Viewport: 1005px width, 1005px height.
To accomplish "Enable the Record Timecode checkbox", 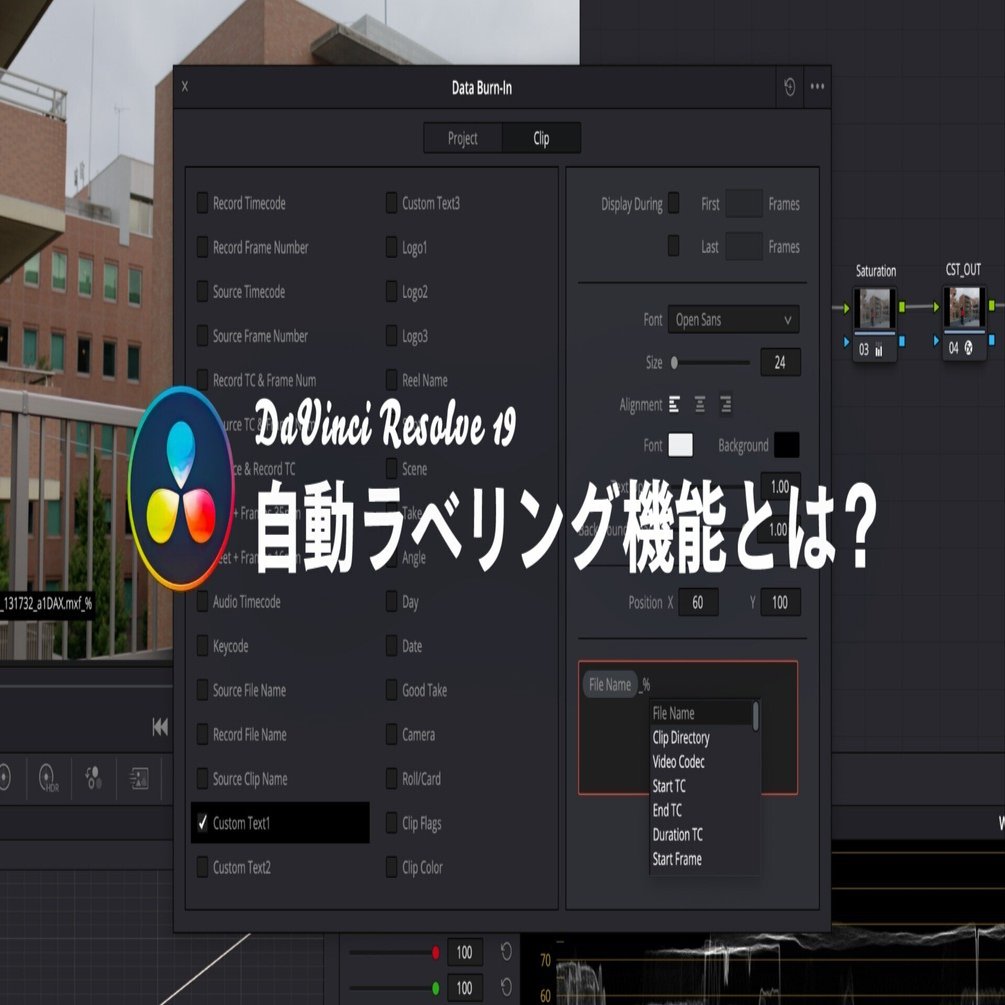I will point(204,204).
